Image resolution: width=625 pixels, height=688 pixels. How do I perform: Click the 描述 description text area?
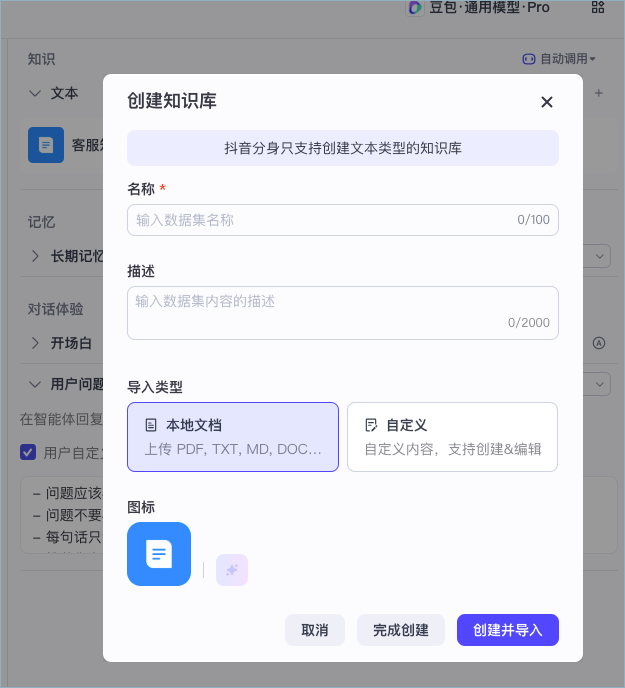[343, 313]
